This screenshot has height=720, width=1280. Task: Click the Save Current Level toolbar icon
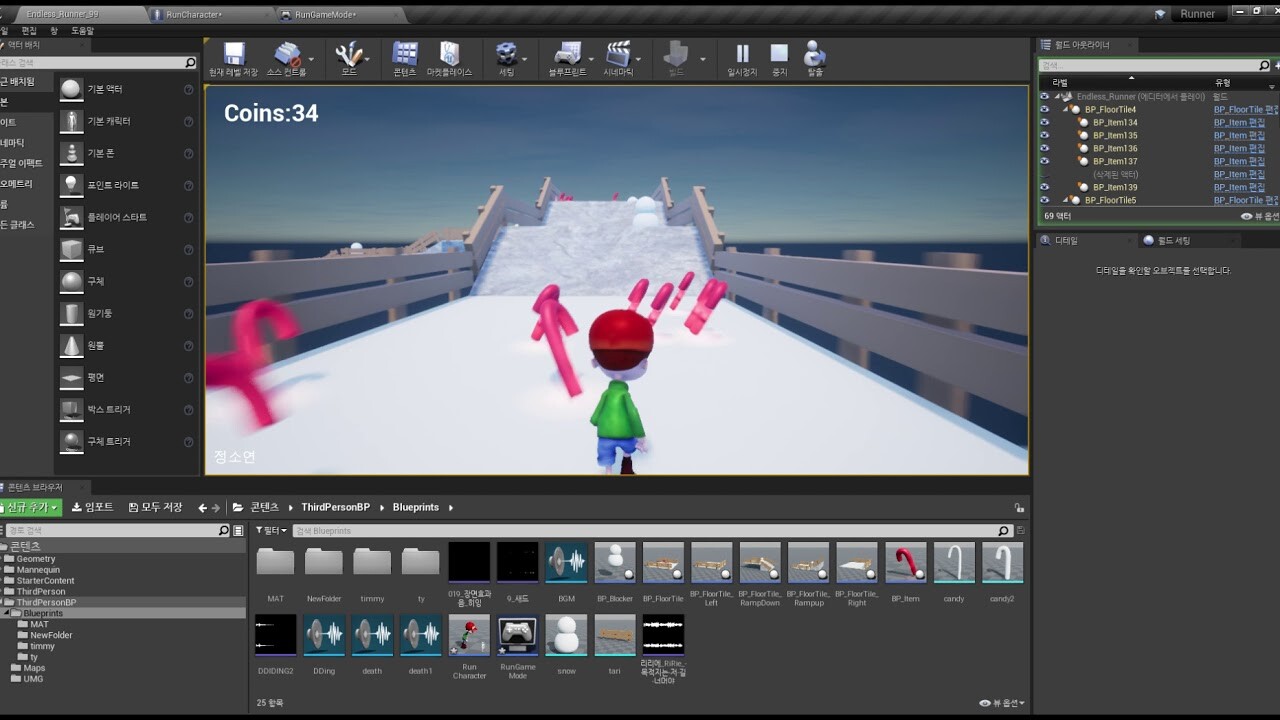click(x=233, y=56)
